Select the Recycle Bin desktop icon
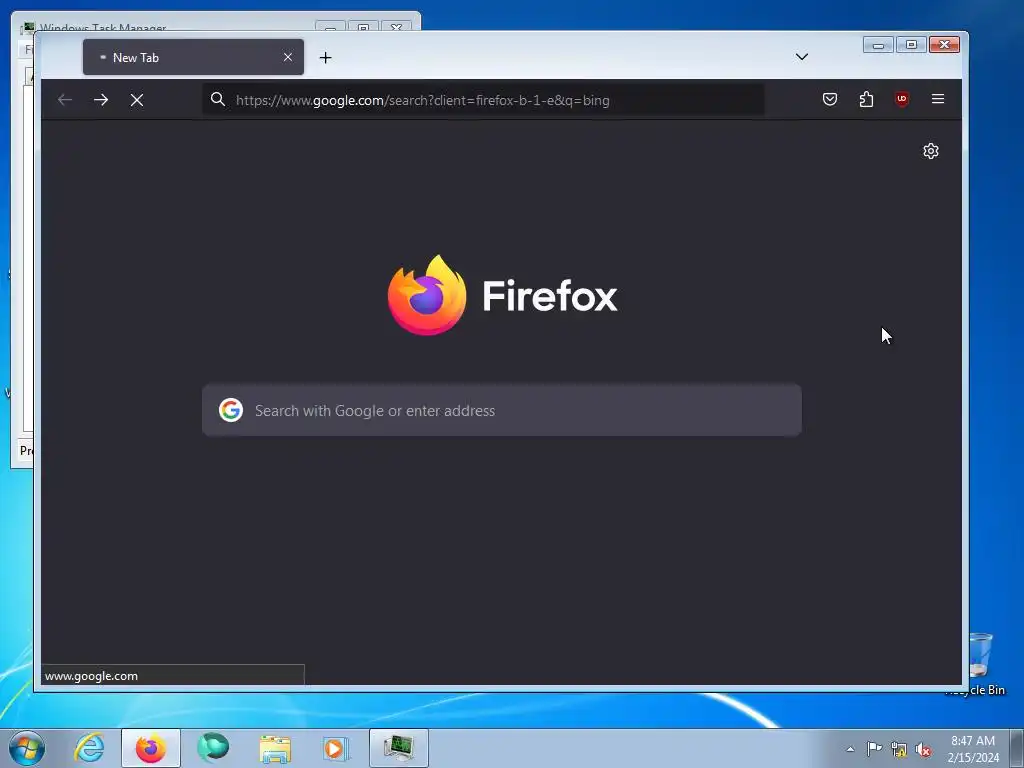The image size is (1024, 768). pos(980,664)
